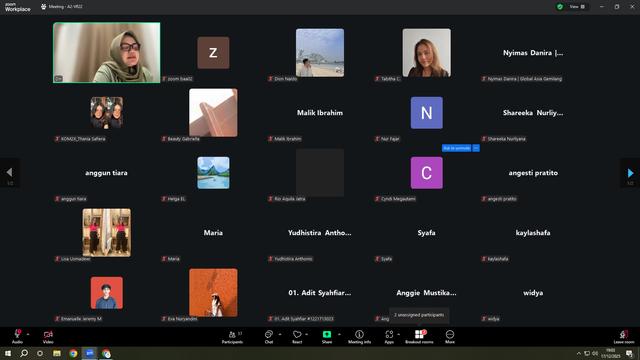The width and height of the screenshot is (640, 360).
Task: Select Beauty Gabriella's profile picture
Action: 213,113
